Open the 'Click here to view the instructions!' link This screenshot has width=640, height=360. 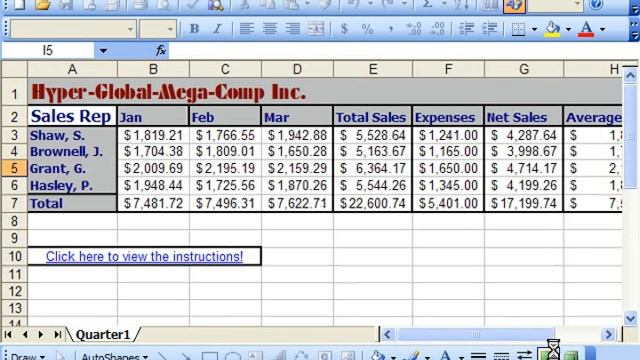(144, 256)
